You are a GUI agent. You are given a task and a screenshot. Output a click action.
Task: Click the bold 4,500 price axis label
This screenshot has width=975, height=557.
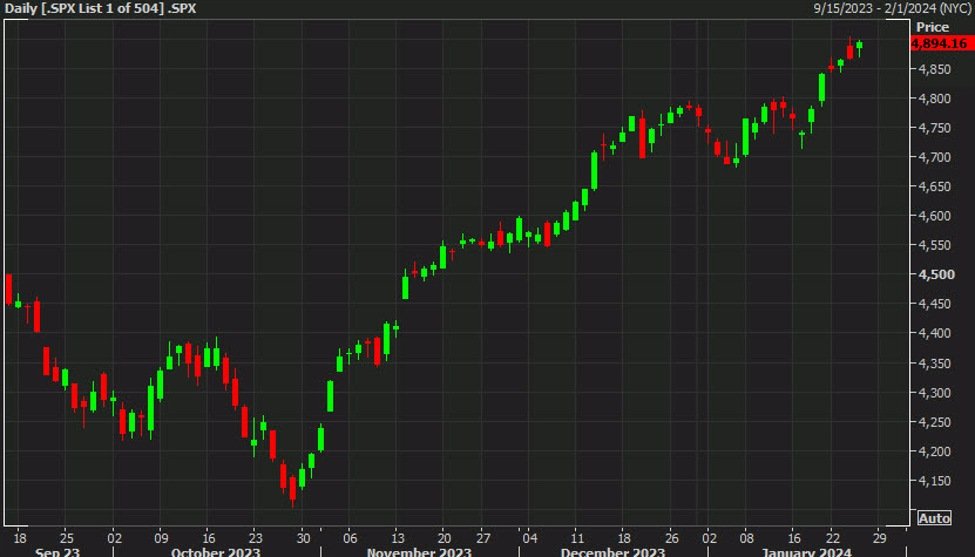pos(936,274)
